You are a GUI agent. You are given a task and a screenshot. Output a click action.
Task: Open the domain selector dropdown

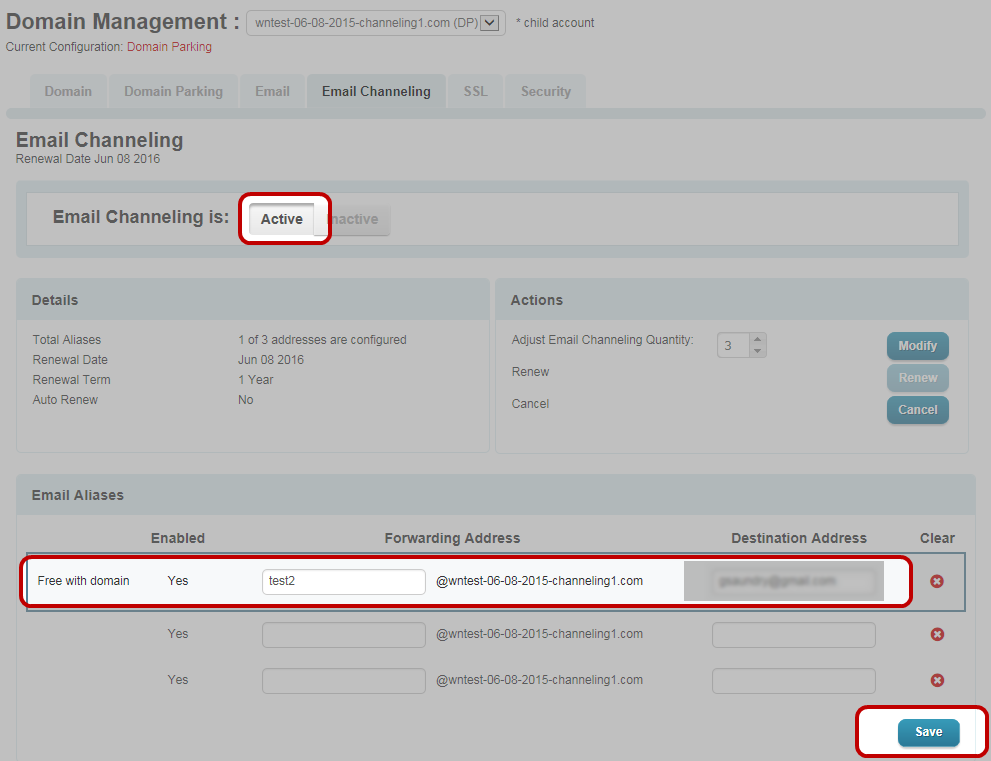click(x=489, y=23)
